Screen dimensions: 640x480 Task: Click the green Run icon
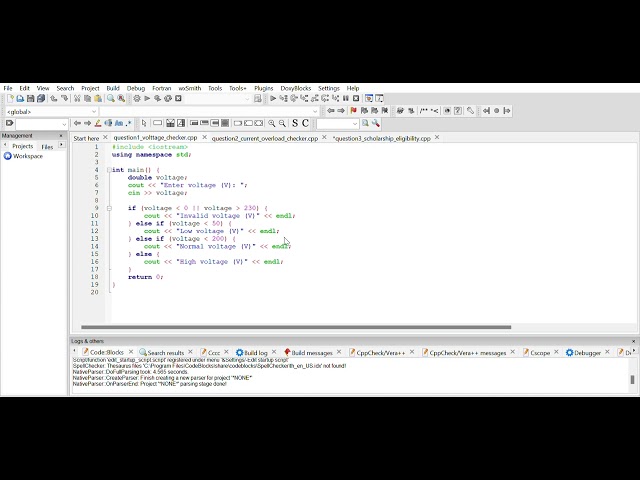click(x=147, y=98)
